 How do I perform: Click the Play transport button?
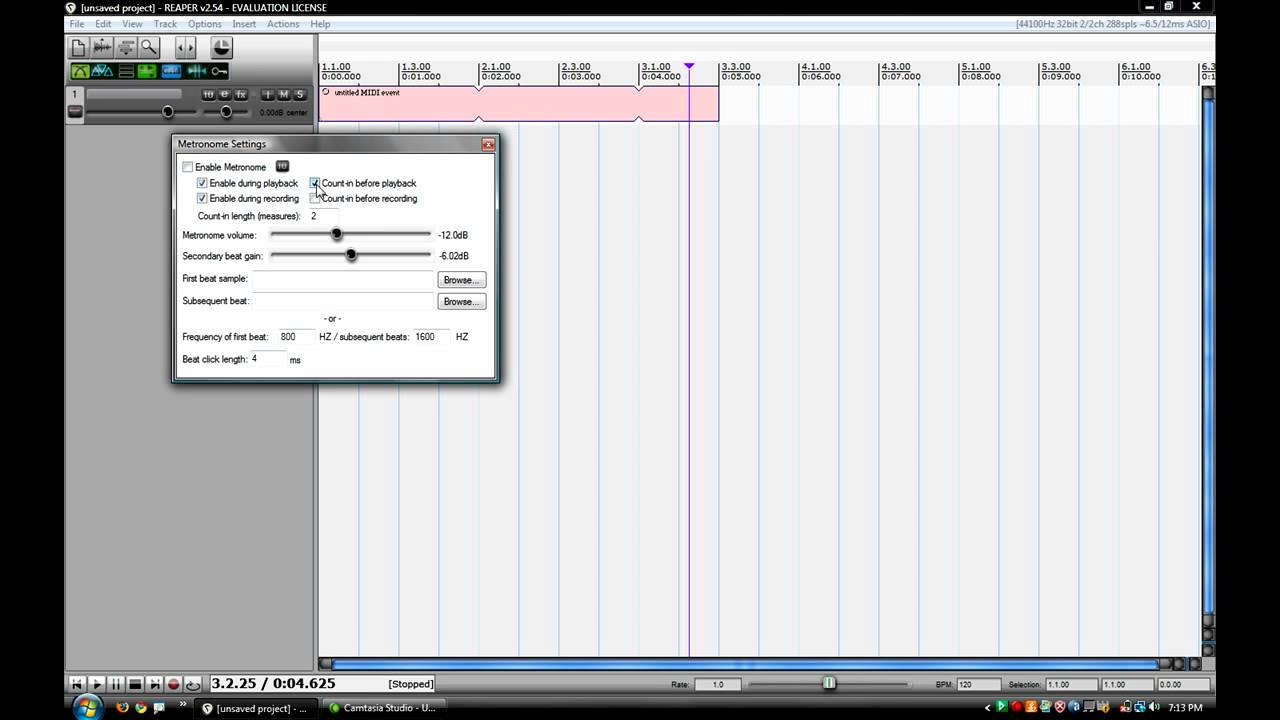(96, 684)
